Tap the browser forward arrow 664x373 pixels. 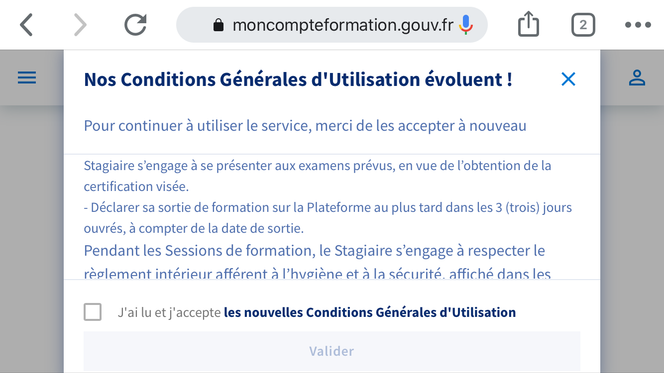[x=80, y=25]
